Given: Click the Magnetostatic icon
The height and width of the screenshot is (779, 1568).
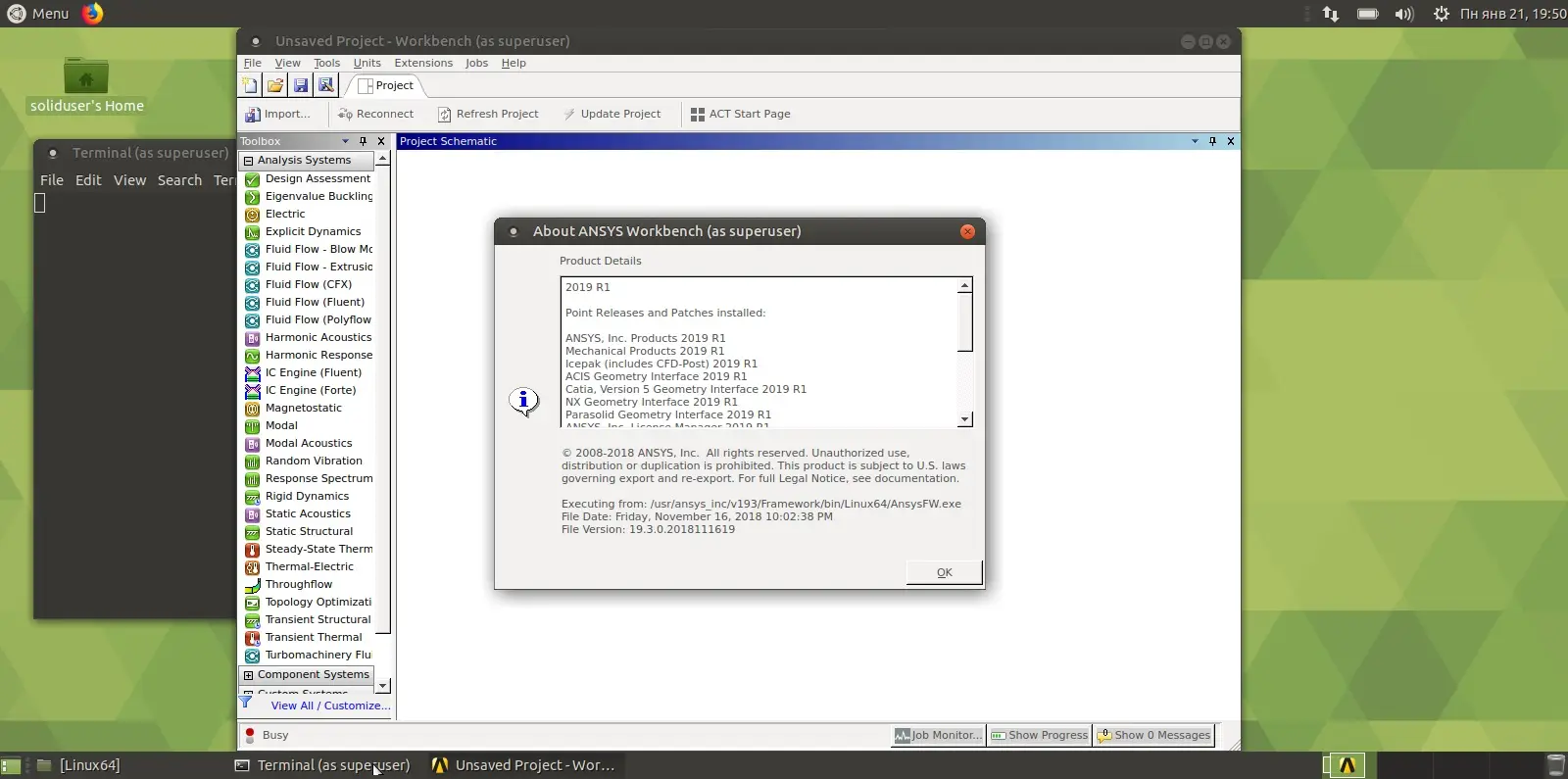Looking at the screenshot, I should 252,409.
